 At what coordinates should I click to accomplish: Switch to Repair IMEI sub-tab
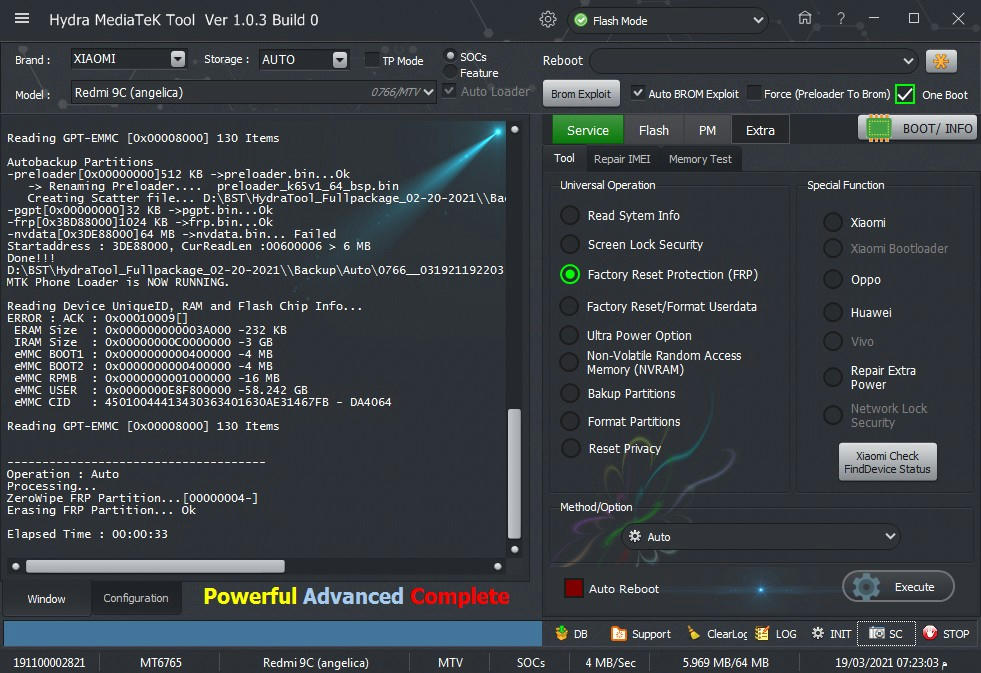(x=622, y=159)
